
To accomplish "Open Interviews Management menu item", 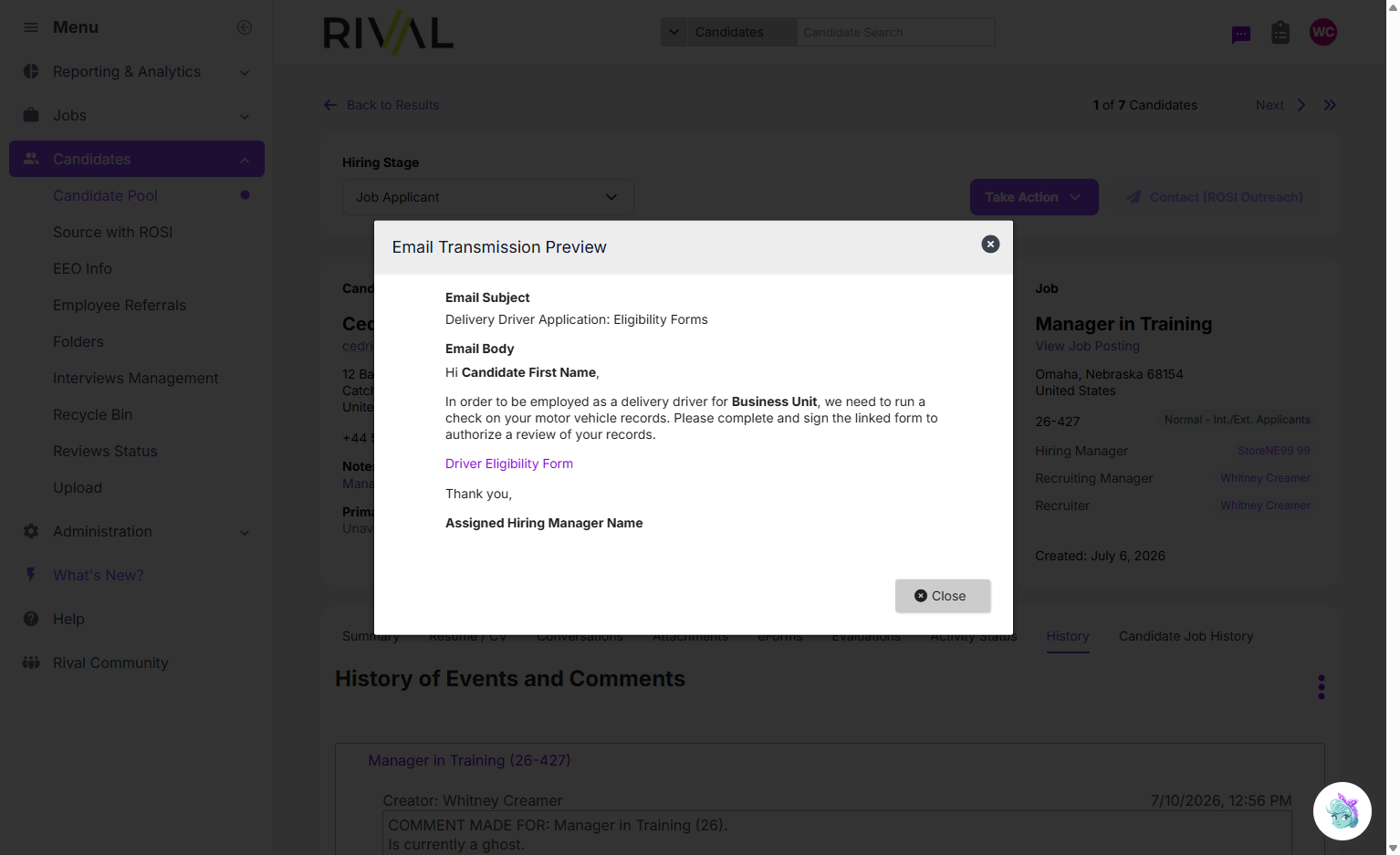I will tap(135, 378).
